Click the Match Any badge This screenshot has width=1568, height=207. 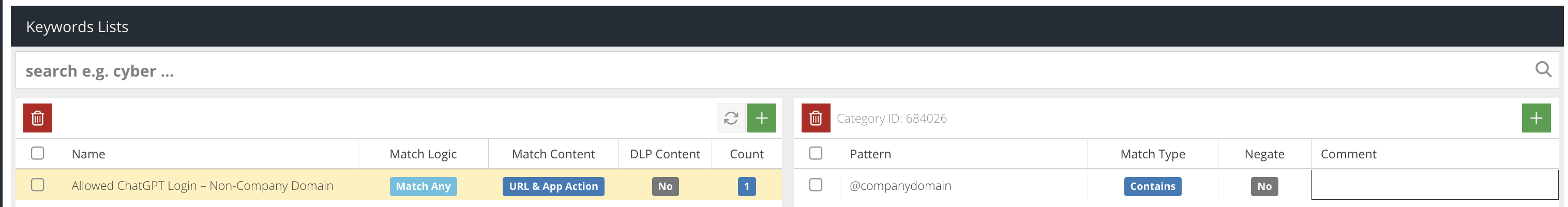[423, 186]
